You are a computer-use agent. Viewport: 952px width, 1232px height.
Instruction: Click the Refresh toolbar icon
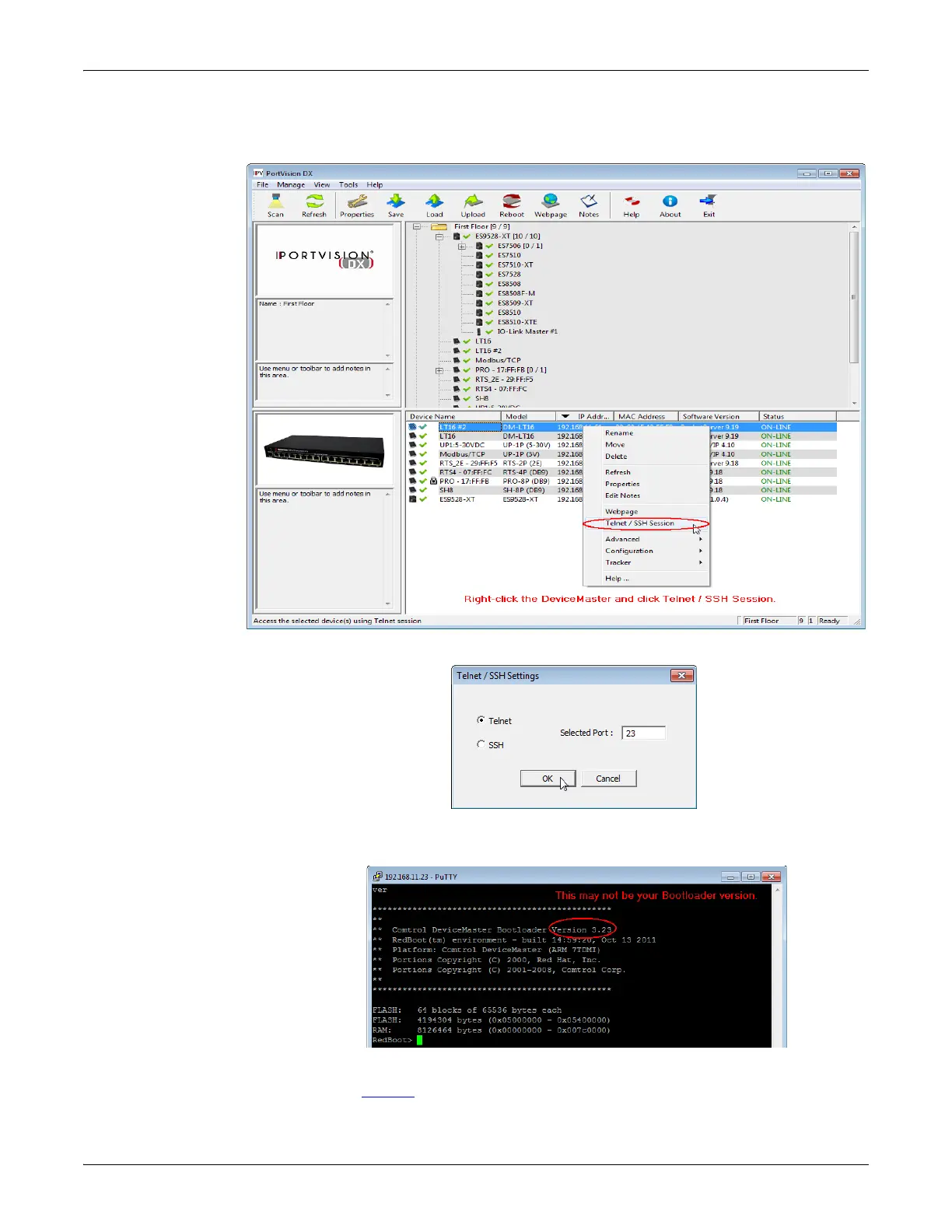[x=314, y=205]
